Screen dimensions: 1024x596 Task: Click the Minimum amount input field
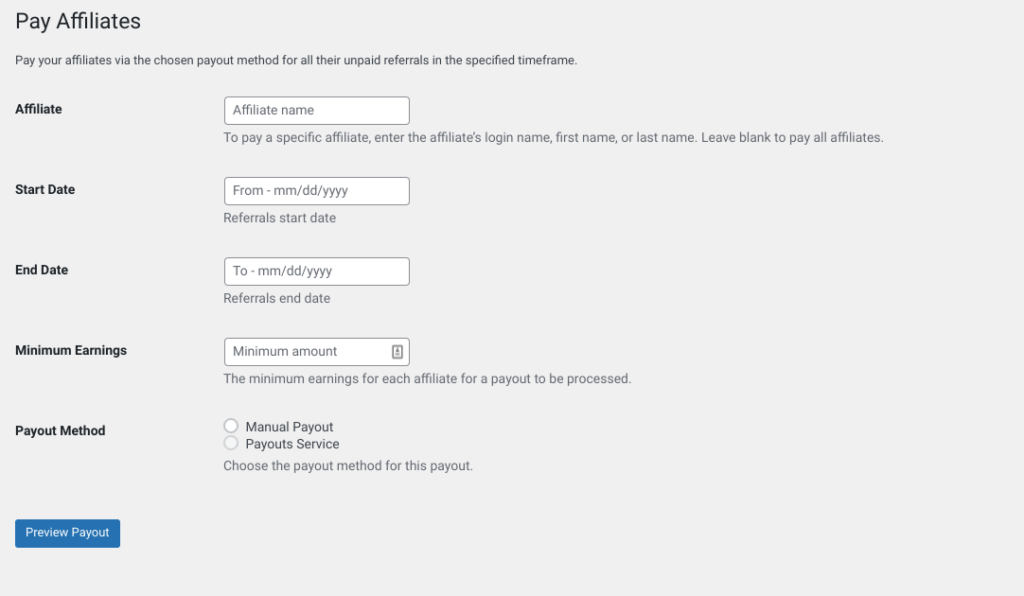[x=305, y=352]
